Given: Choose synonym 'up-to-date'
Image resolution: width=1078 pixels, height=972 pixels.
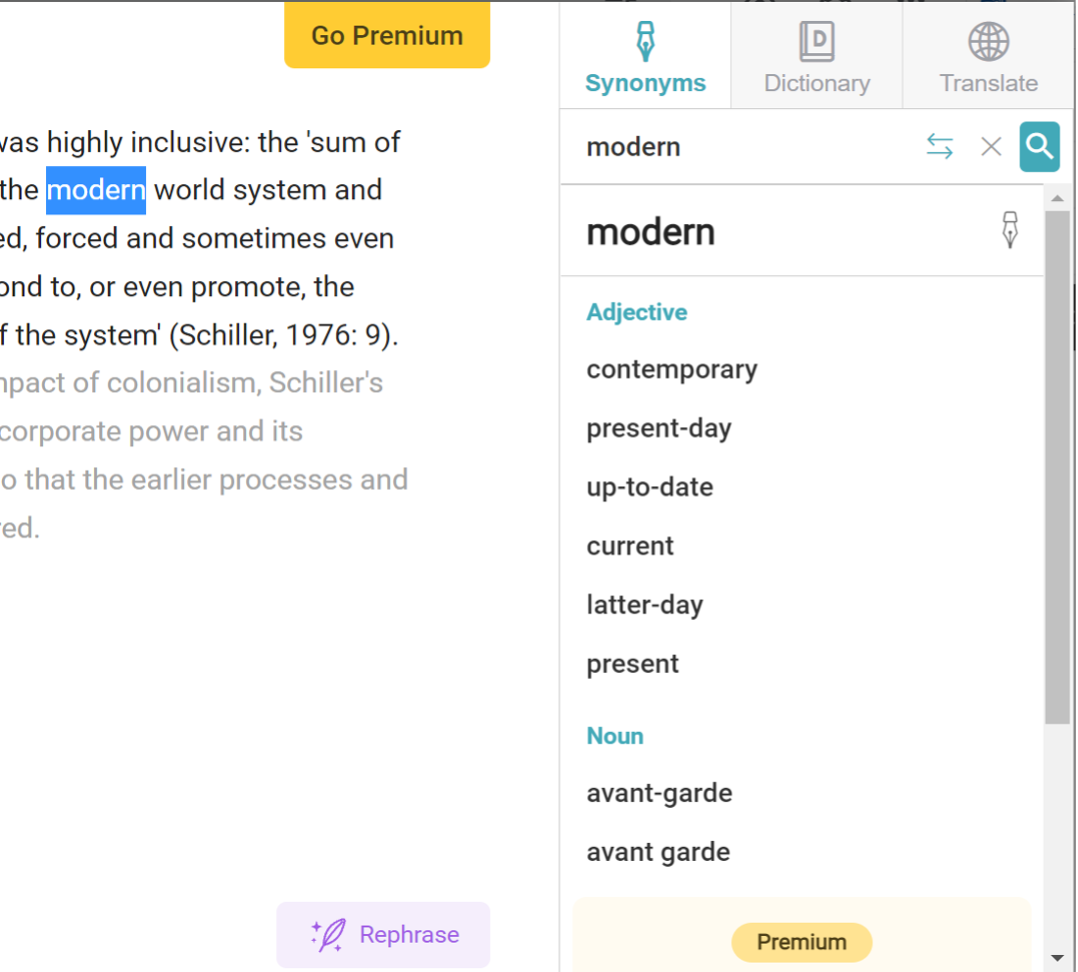Looking at the screenshot, I should coord(650,487).
